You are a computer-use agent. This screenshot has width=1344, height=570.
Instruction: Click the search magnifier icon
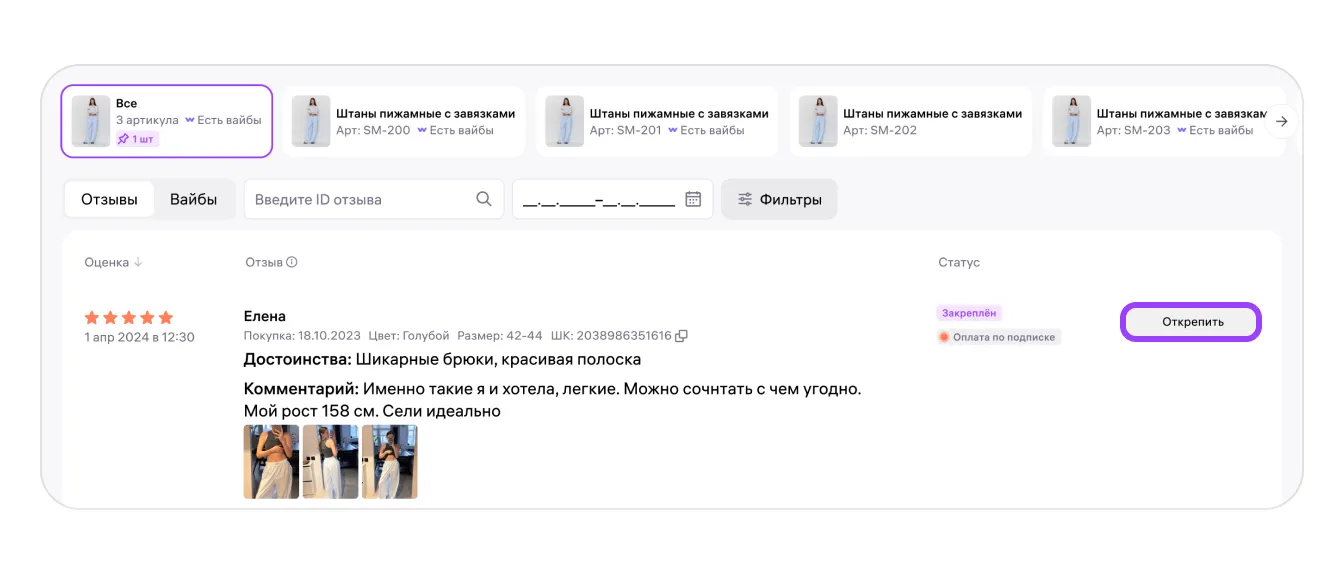[x=484, y=199]
